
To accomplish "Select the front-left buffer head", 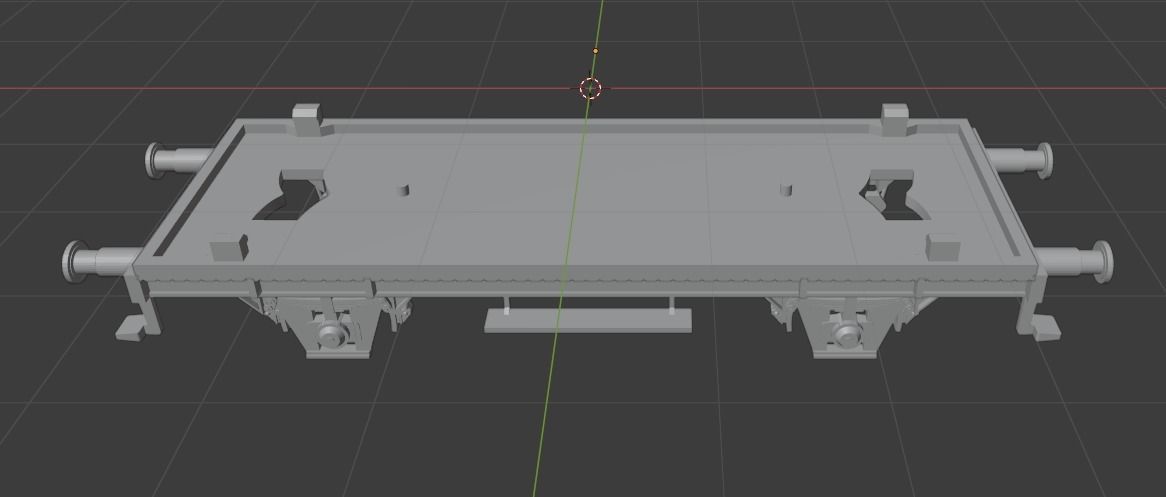I will (74, 261).
